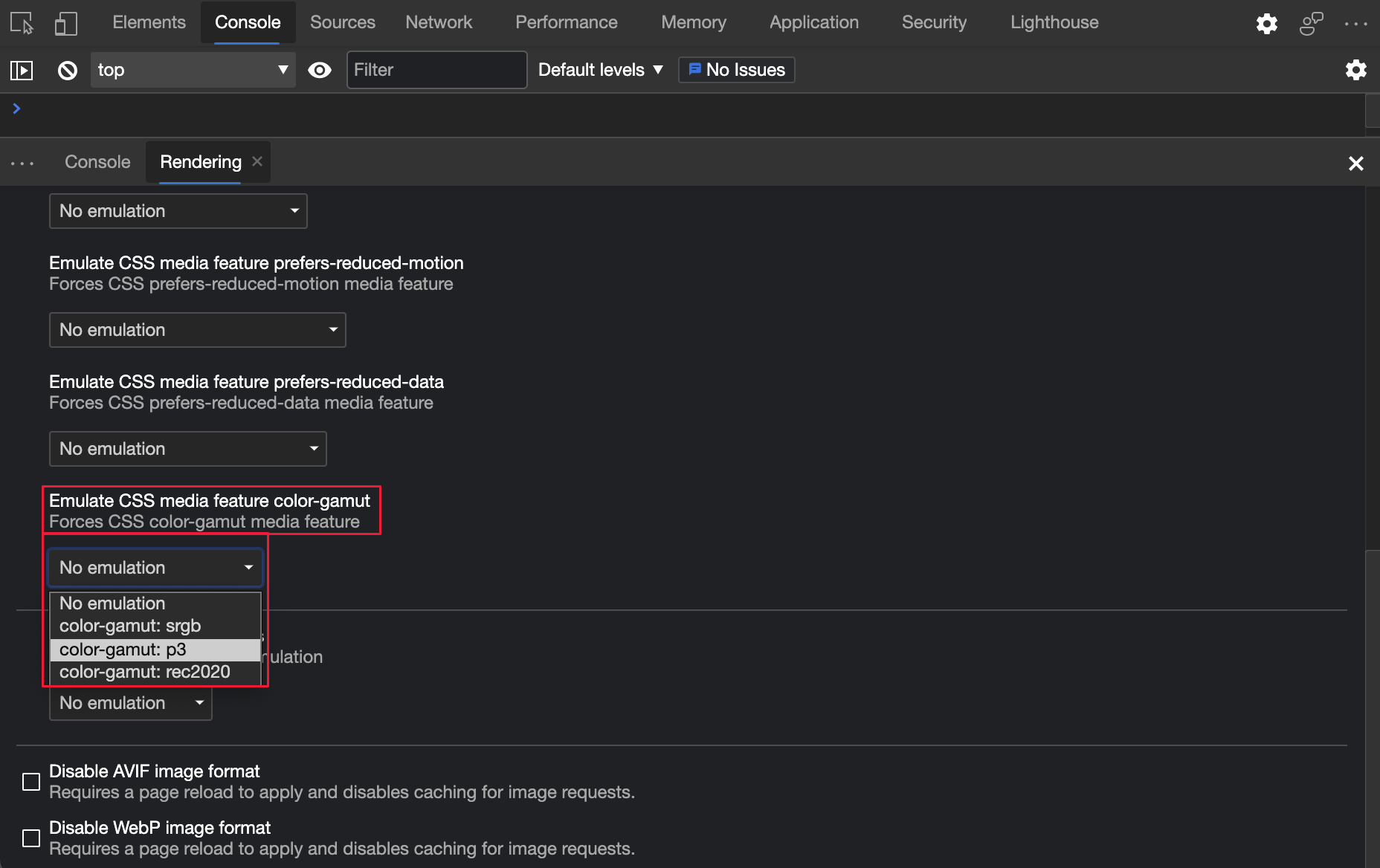Toggle the live expression eye icon
1380x868 pixels.
click(320, 70)
